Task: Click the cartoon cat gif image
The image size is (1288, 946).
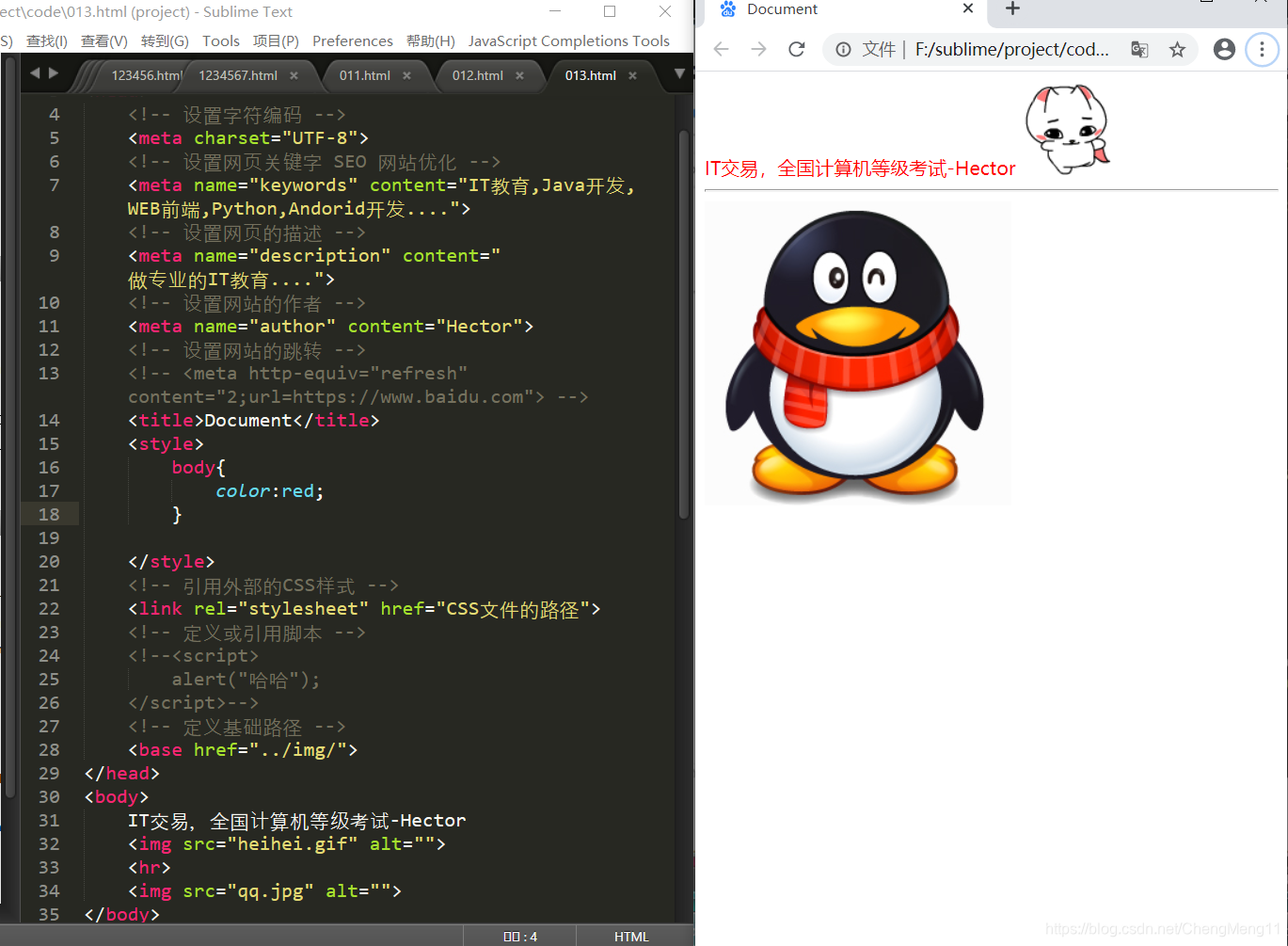Action: [1067, 130]
